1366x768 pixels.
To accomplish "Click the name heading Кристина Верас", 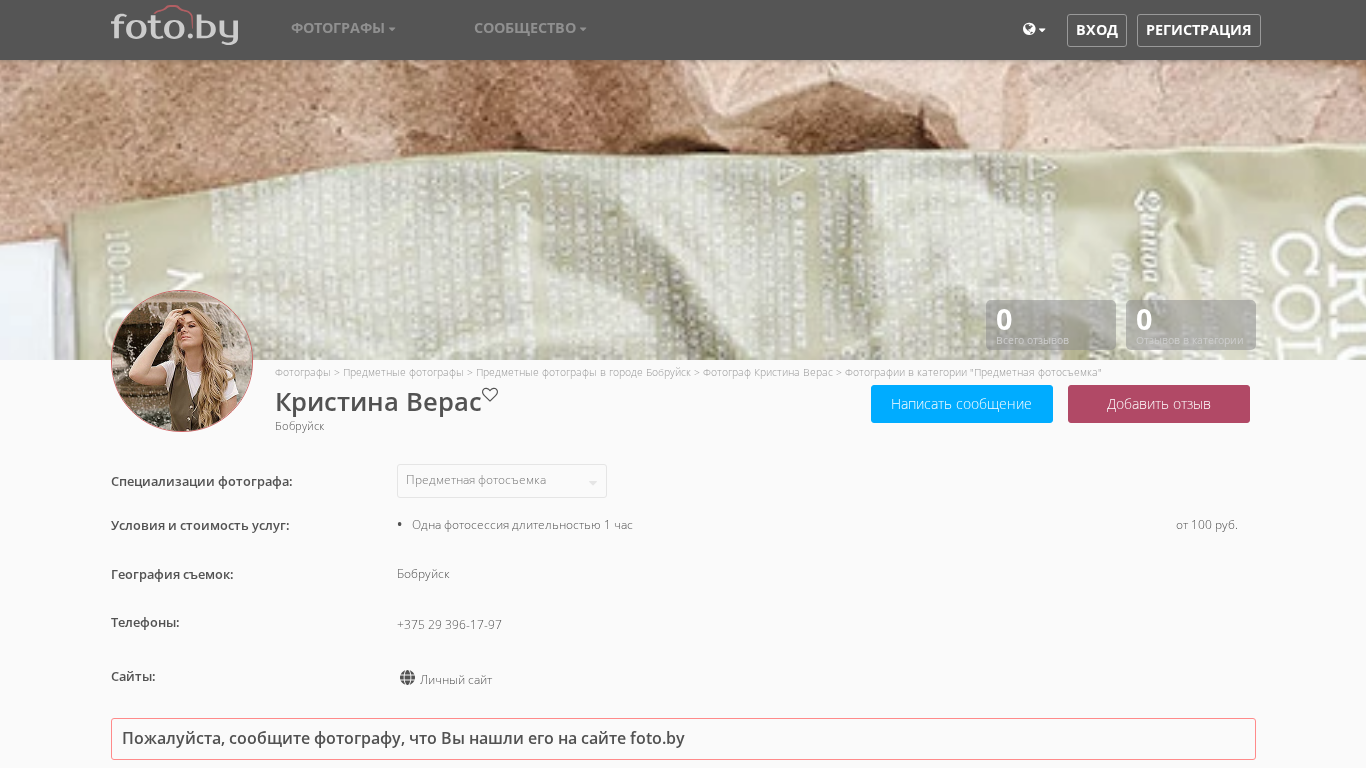I will (378, 402).
